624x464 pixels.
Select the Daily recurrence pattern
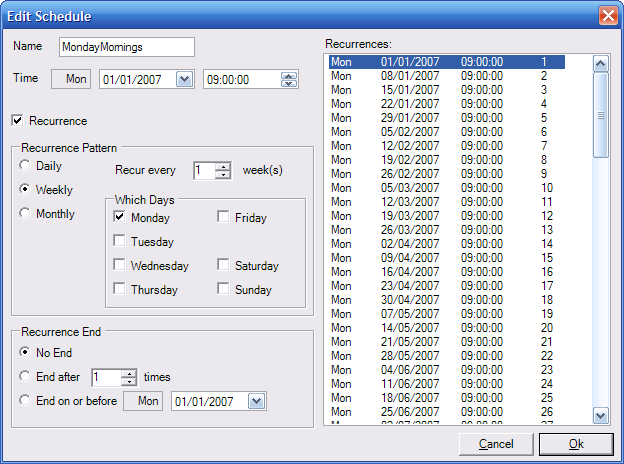click(25, 165)
